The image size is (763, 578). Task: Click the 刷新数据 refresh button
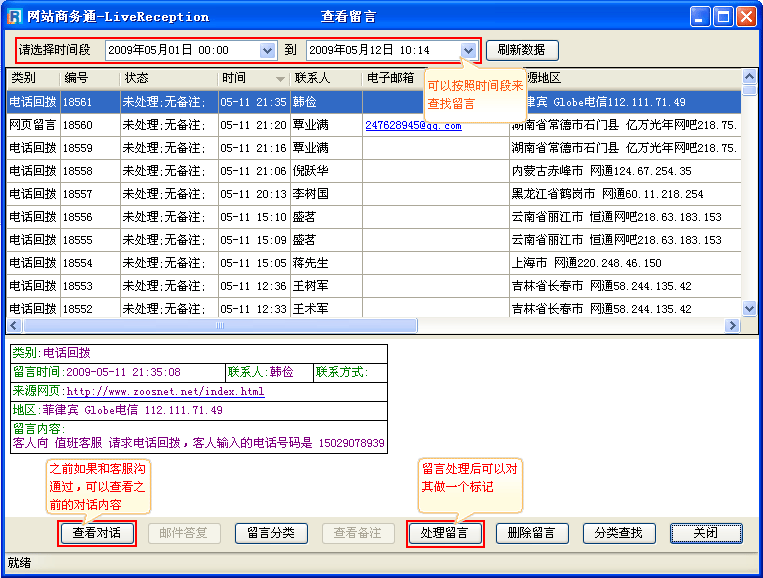click(522, 50)
